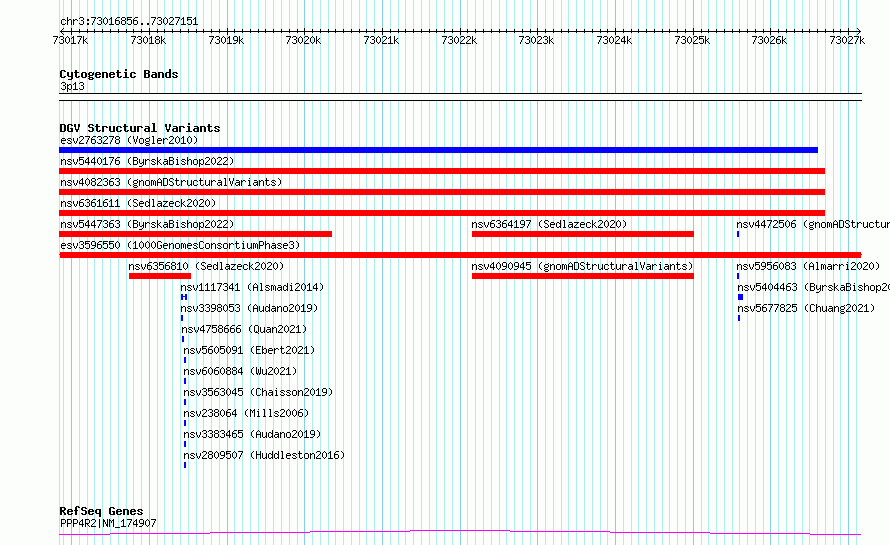Click the red nsv4090945 variant bar
This screenshot has height=545, width=890.
(582, 276)
